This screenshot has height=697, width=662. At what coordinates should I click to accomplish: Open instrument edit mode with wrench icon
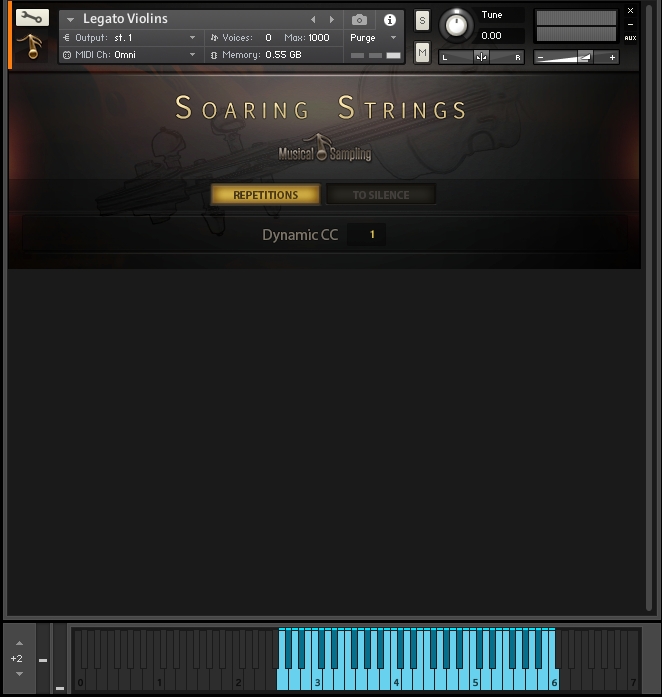[32, 18]
